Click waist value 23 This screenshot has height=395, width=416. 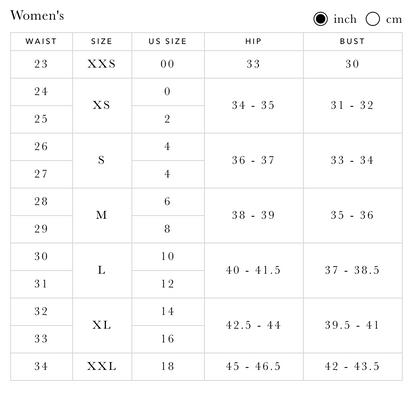pos(41,64)
